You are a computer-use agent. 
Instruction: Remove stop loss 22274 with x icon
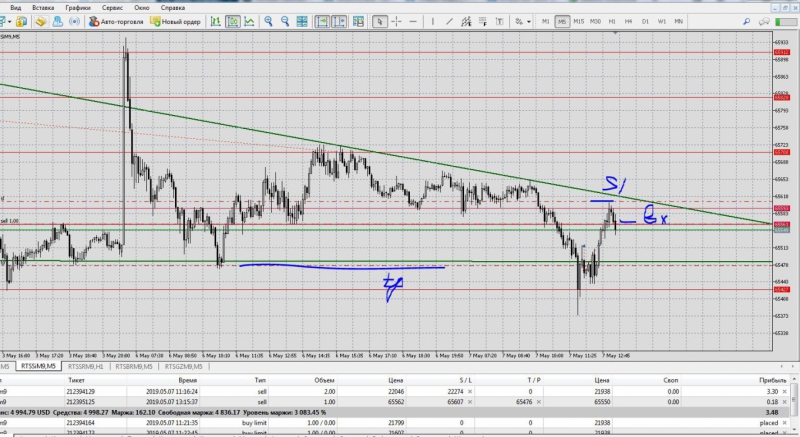click(470, 392)
